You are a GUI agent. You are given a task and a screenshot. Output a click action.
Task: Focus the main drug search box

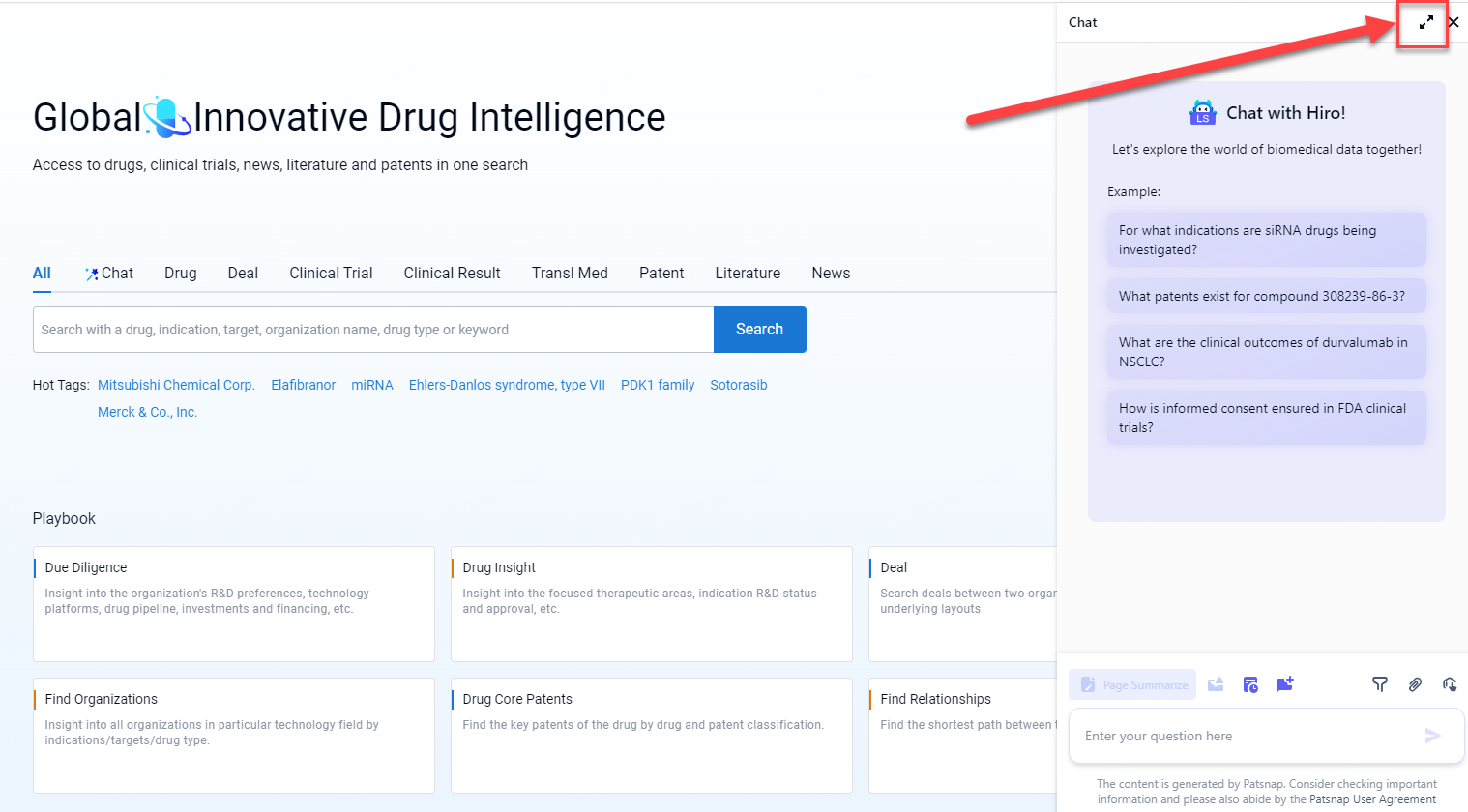click(373, 330)
